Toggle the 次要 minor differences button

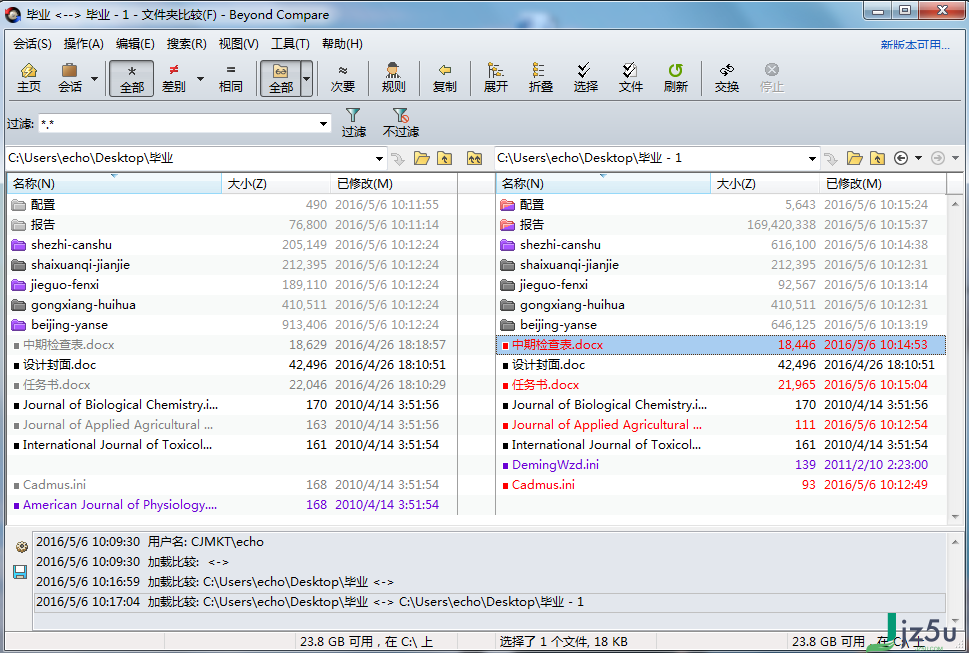coord(342,78)
